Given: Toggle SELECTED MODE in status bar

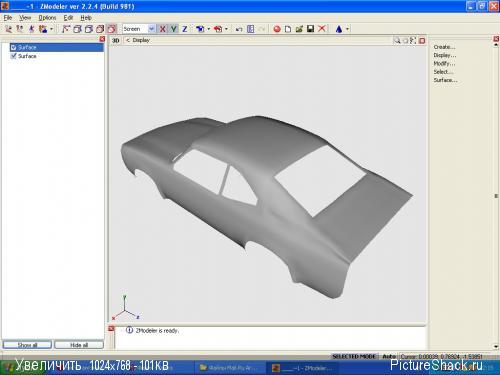Looking at the screenshot, I should pyautogui.click(x=354, y=356).
